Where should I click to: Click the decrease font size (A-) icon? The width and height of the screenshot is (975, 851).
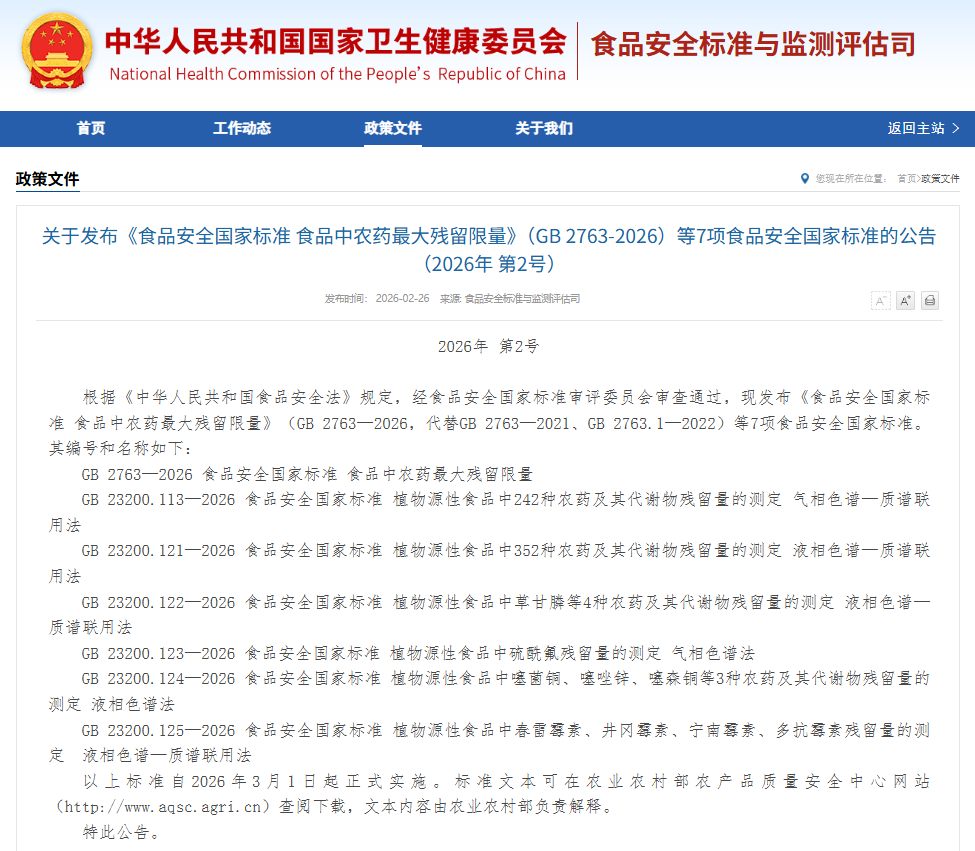pyautogui.click(x=880, y=300)
